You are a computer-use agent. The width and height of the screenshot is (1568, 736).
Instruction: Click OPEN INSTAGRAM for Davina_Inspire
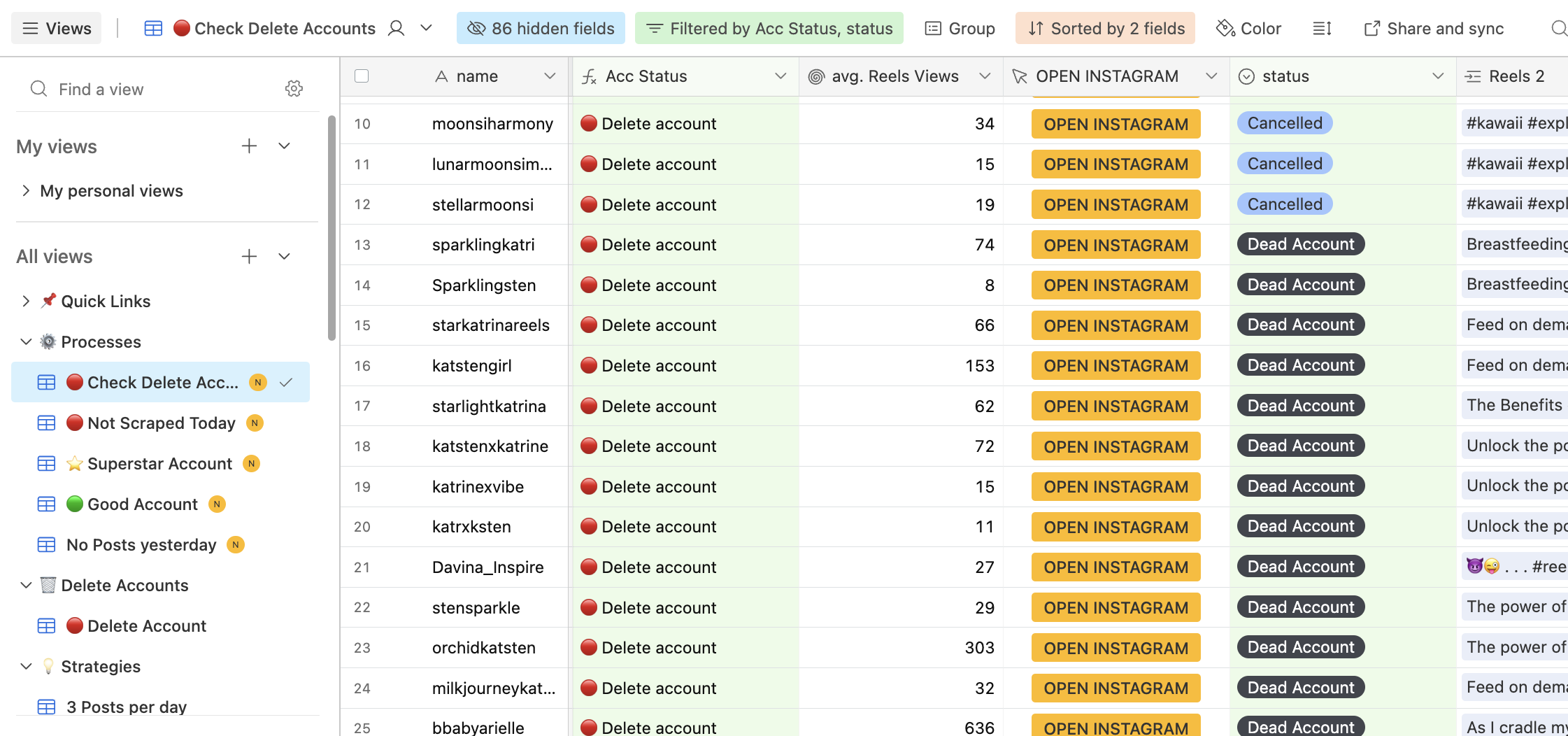click(x=1116, y=567)
